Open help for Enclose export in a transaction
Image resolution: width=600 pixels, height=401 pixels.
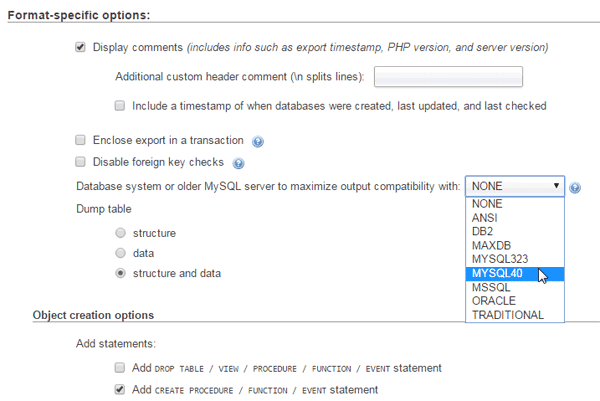tap(258, 142)
